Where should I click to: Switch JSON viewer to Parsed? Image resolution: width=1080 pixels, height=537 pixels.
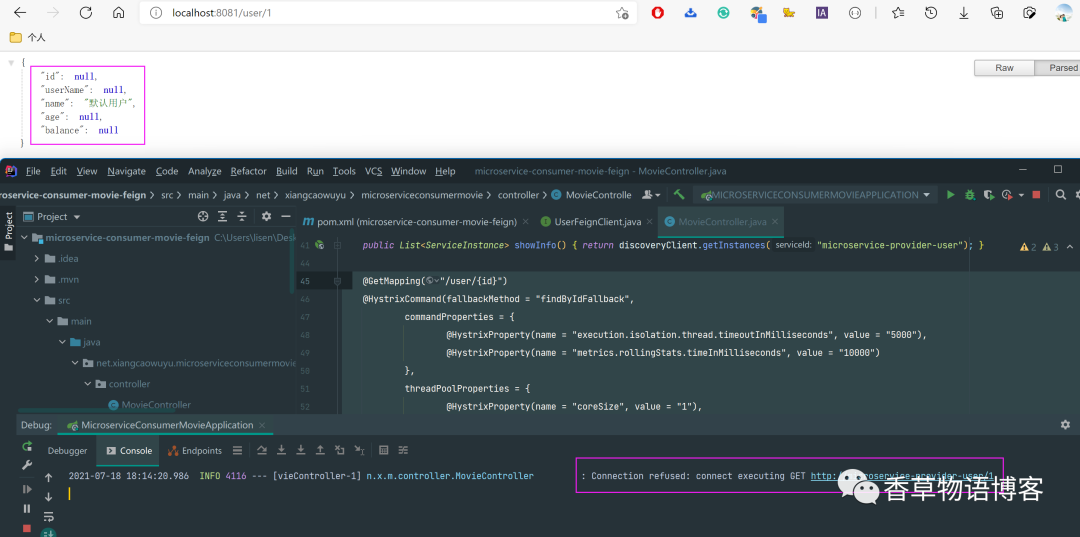(1057, 67)
